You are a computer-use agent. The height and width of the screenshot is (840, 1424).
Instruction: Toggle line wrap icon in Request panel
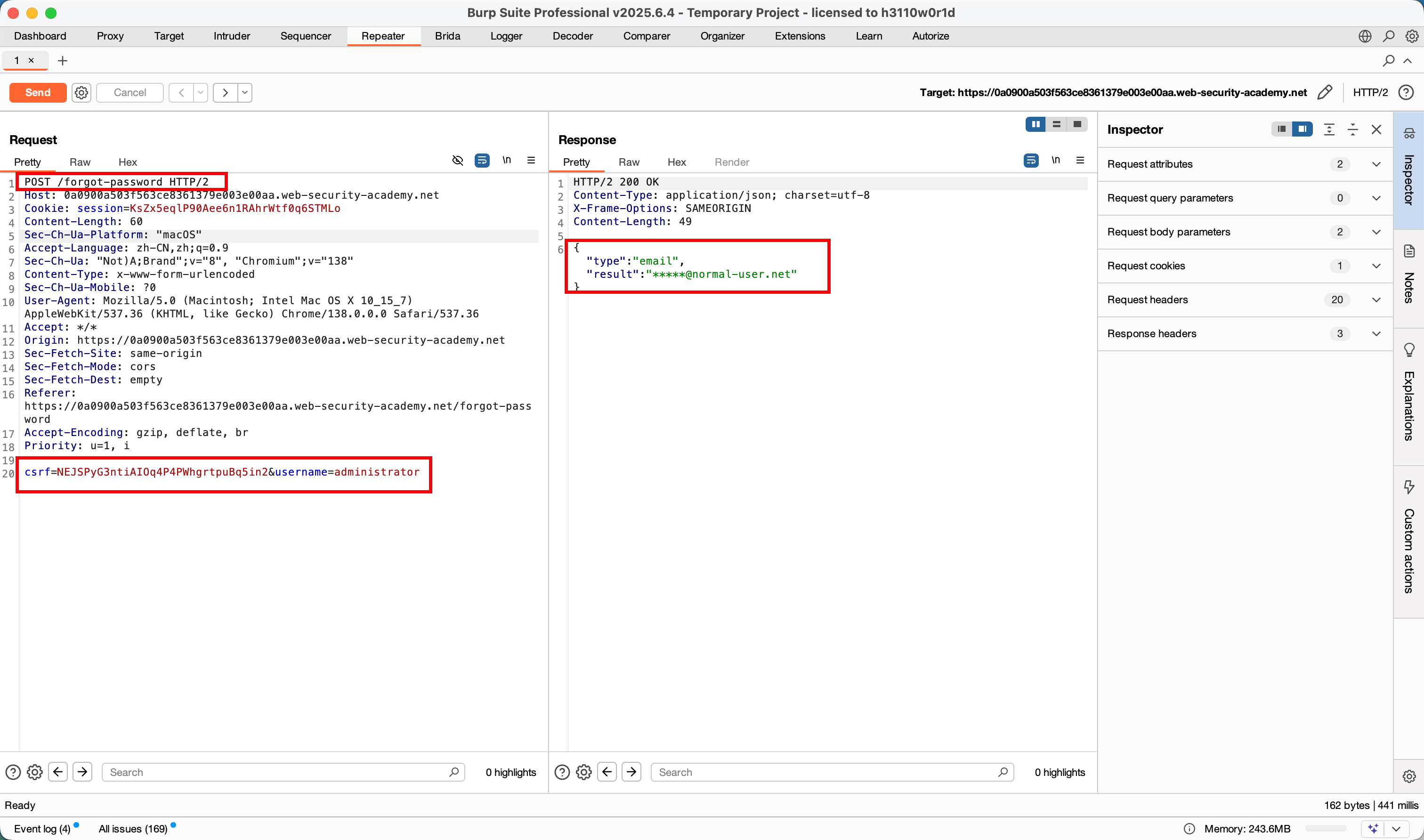coord(482,161)
